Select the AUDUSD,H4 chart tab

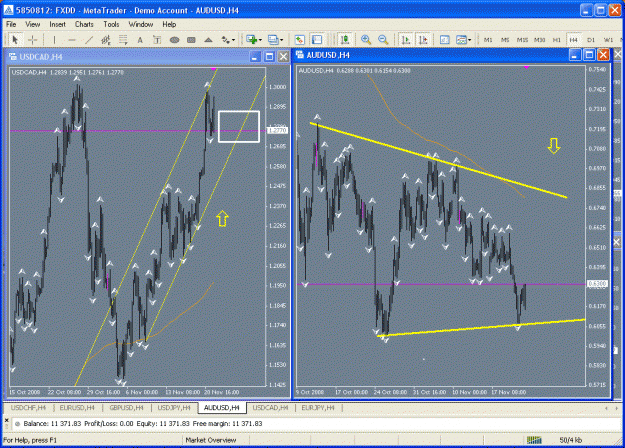coord(222,408)
